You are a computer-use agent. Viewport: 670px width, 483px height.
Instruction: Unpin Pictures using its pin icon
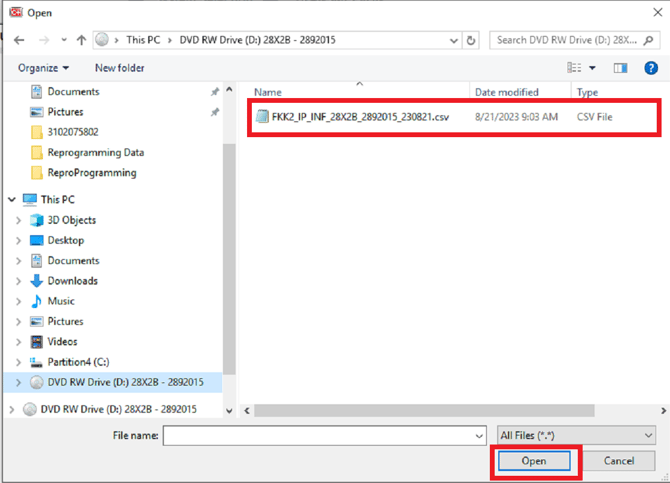point(215,112)
